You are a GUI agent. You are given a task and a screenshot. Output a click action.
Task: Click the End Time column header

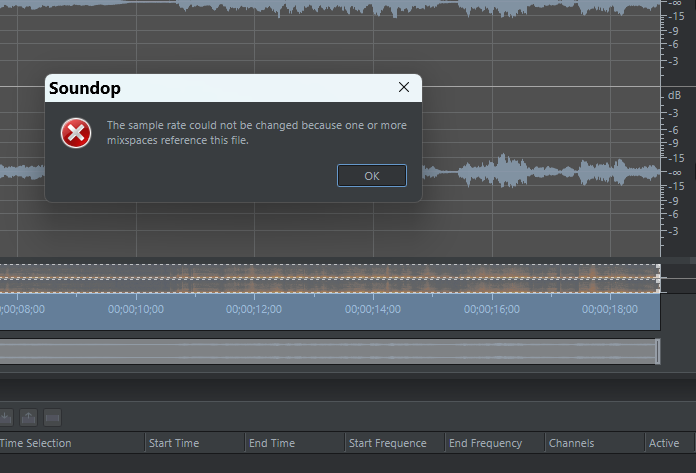tap(295, 443)
